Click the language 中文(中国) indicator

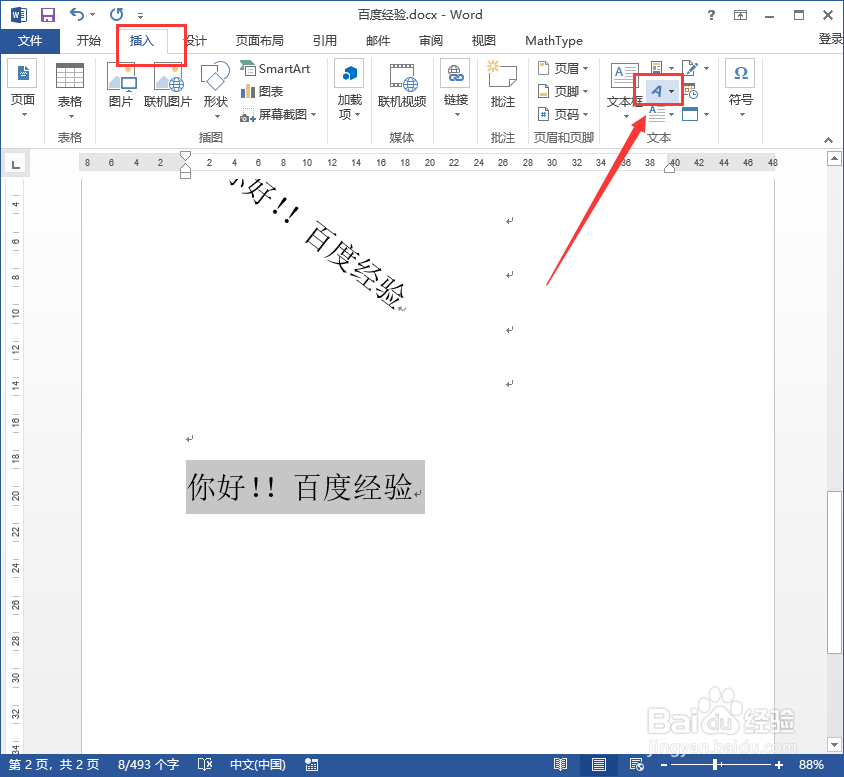click(258, 765)
